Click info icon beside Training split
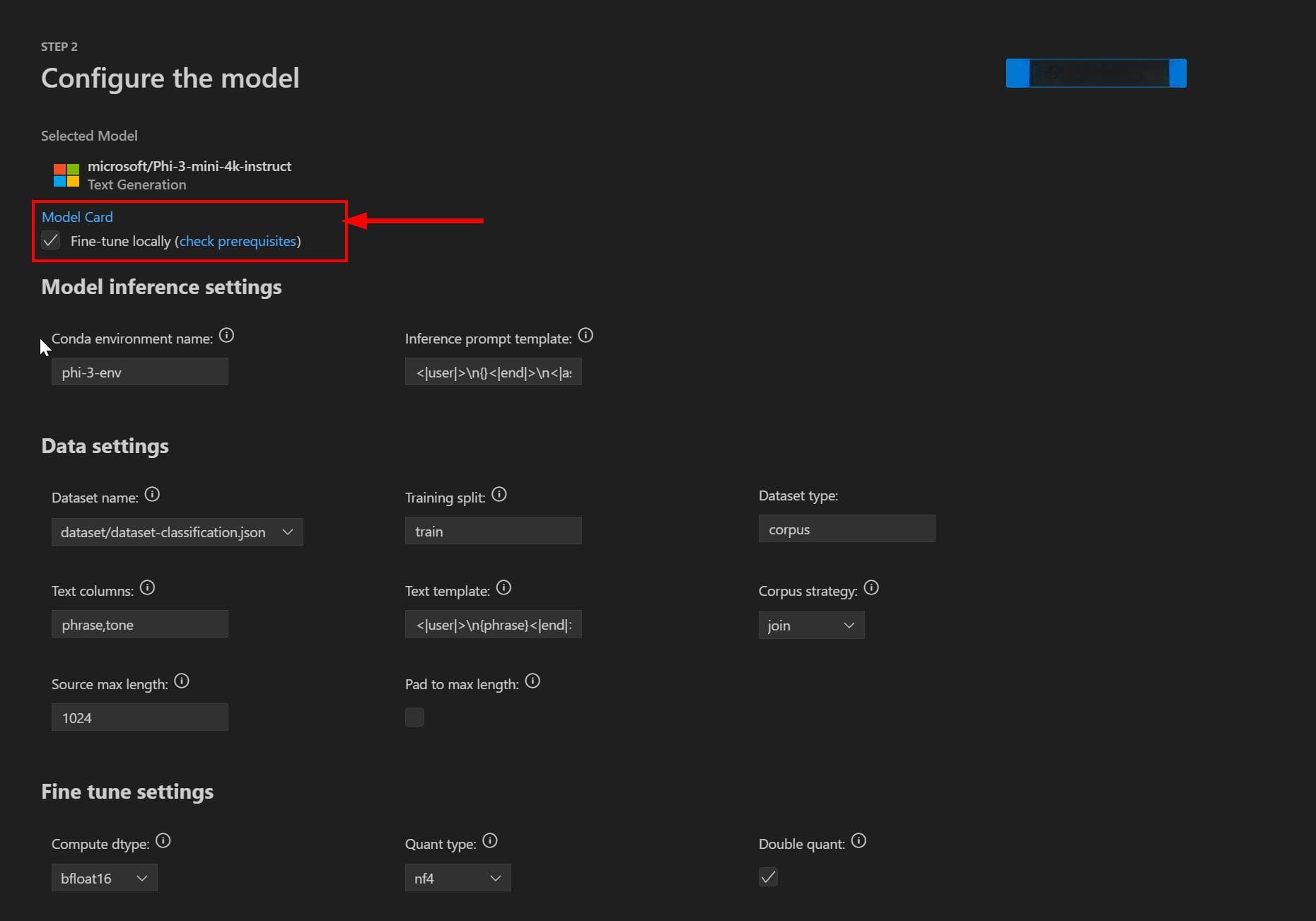 tap(499, 495)
